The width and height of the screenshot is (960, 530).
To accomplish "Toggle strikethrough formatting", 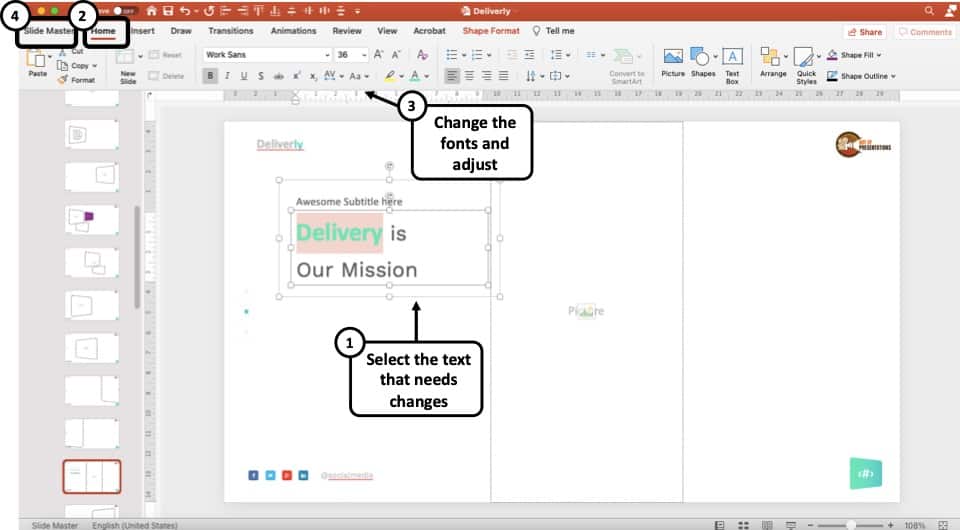I will coord(279,76).
